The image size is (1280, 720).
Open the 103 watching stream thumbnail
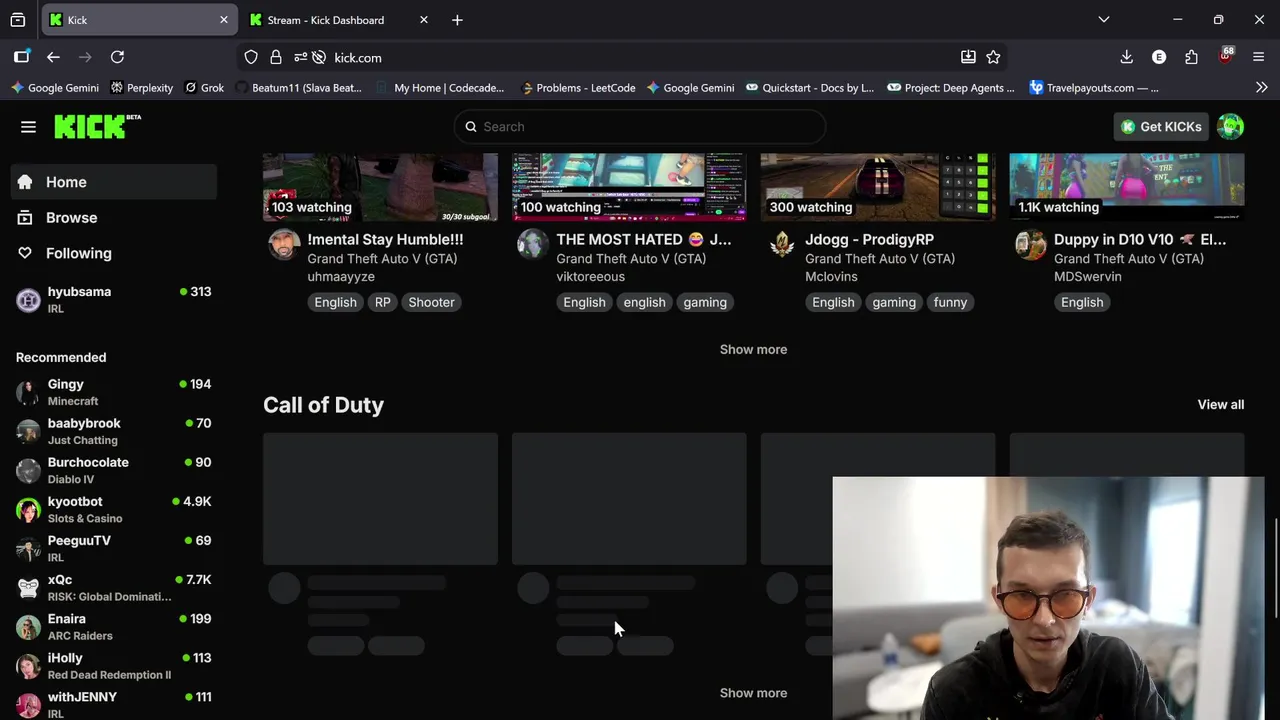click(x=380, y=187)
